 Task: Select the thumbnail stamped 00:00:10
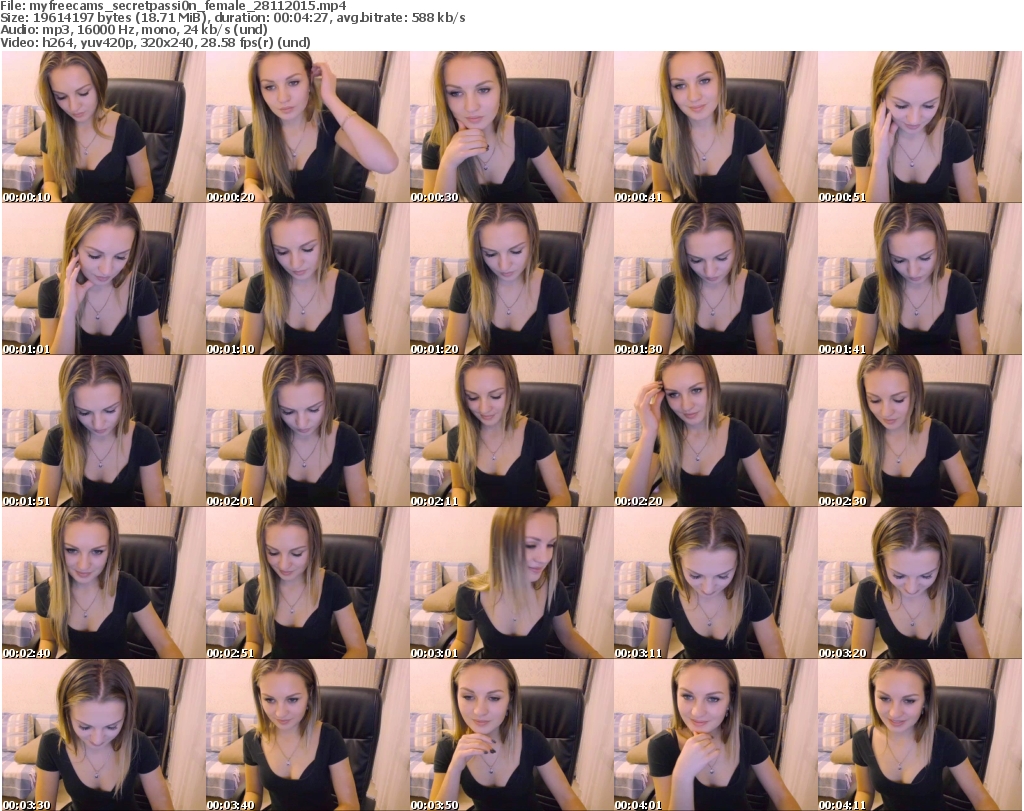[103, 127]
